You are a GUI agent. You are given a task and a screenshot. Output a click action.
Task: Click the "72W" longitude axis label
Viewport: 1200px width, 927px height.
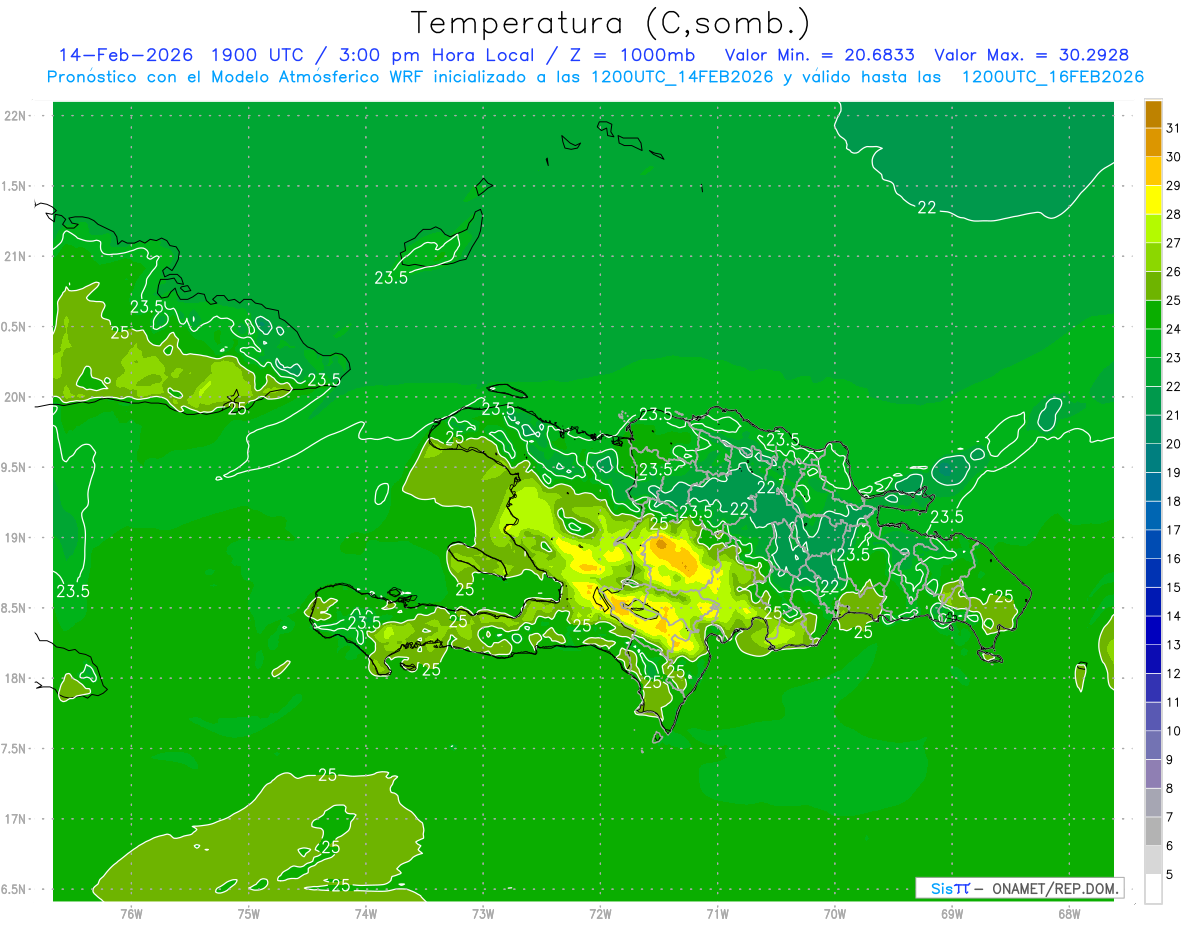click(600, 913)
